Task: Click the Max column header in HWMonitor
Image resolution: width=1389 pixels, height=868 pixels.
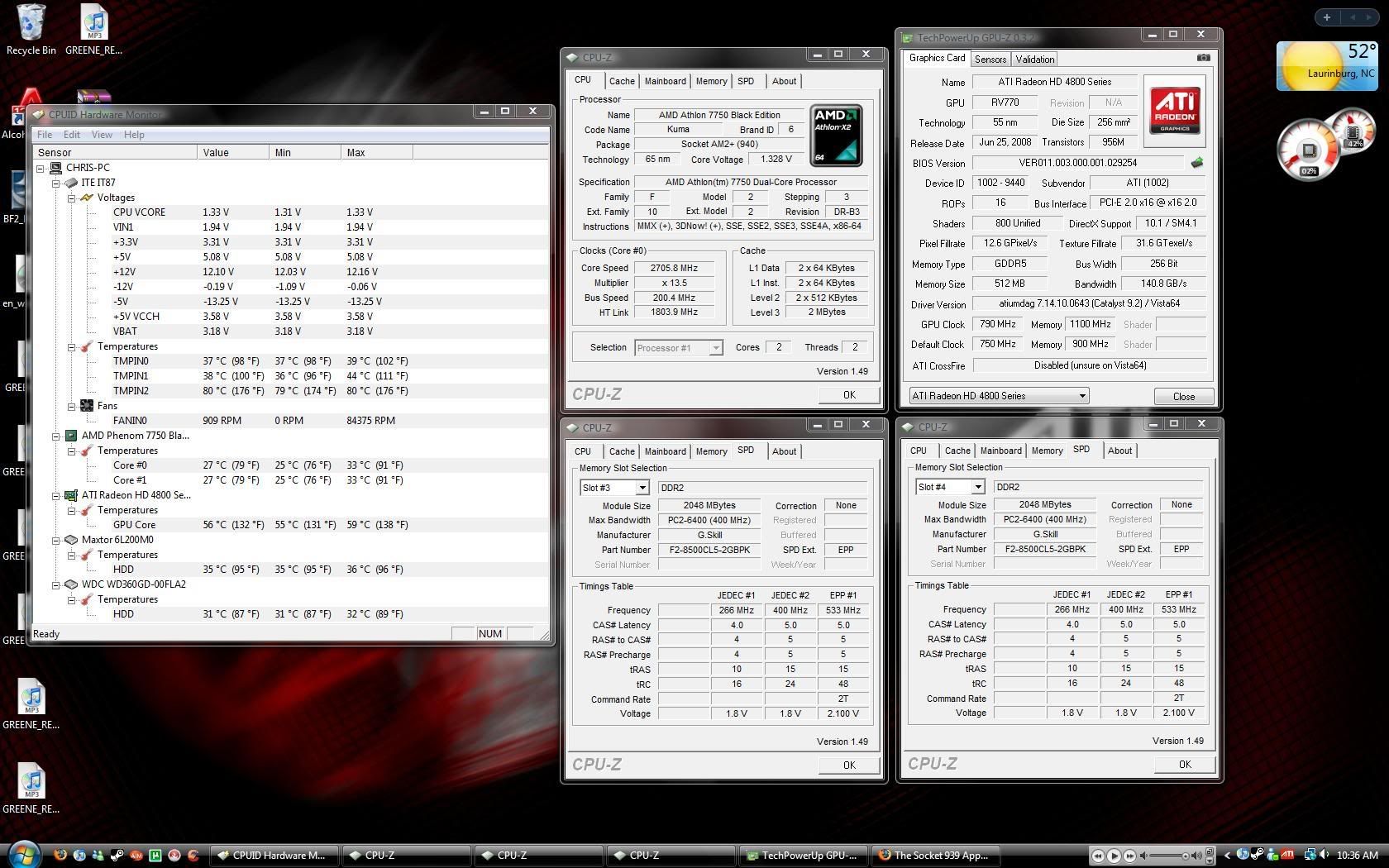Action: pyautogui.click(x=377, y=152)
